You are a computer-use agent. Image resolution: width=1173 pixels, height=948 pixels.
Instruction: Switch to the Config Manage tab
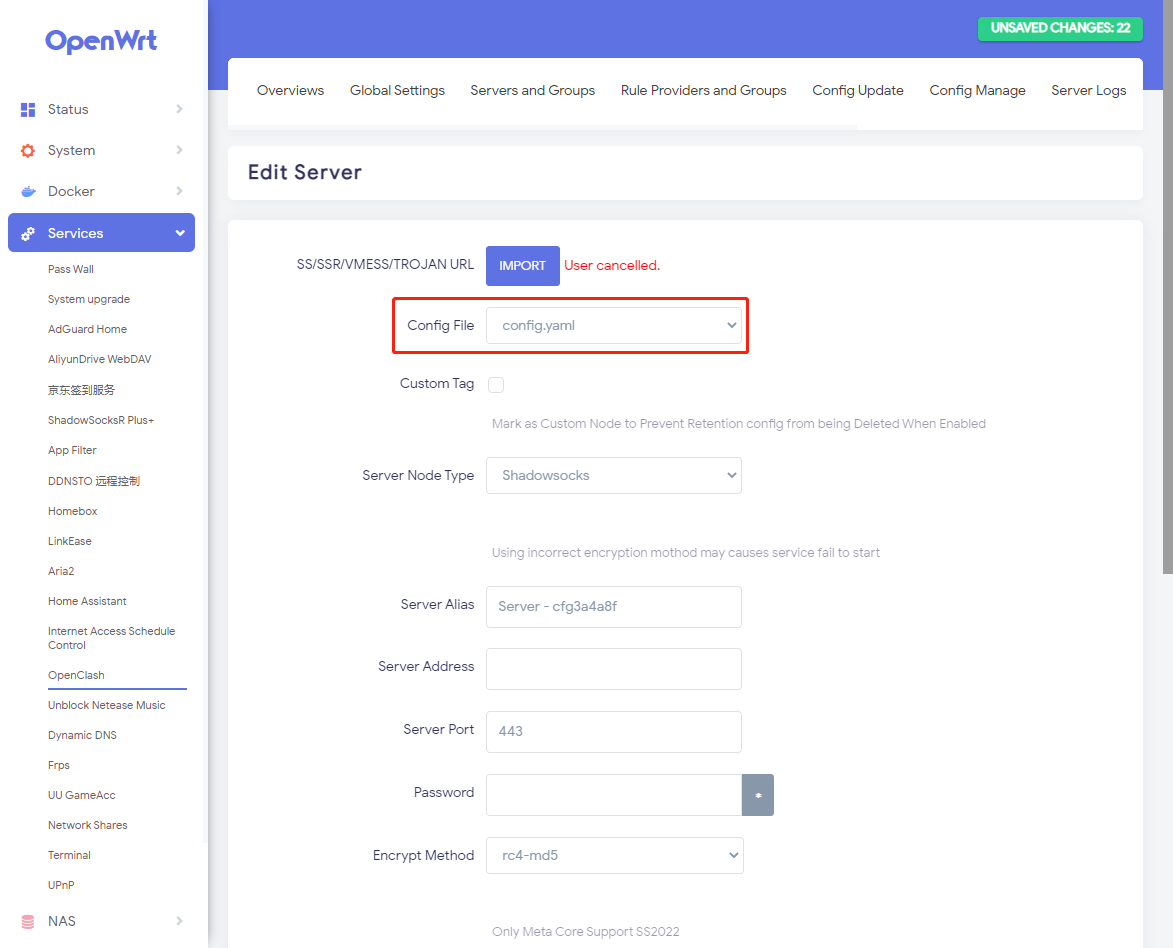[977, 91]
